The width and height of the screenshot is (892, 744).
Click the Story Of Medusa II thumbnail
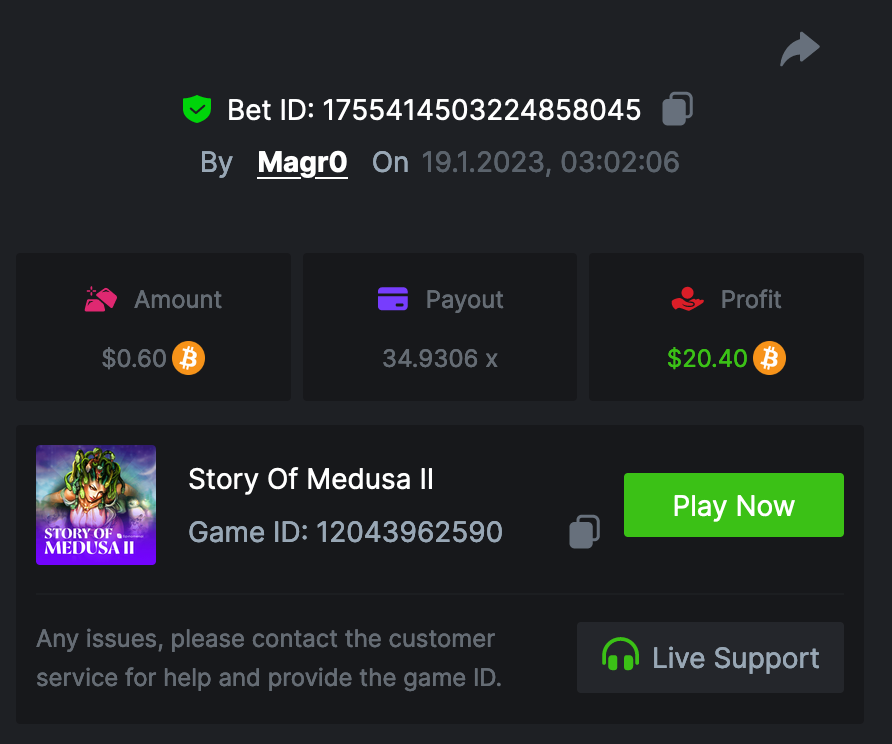(x=96, y=505)
